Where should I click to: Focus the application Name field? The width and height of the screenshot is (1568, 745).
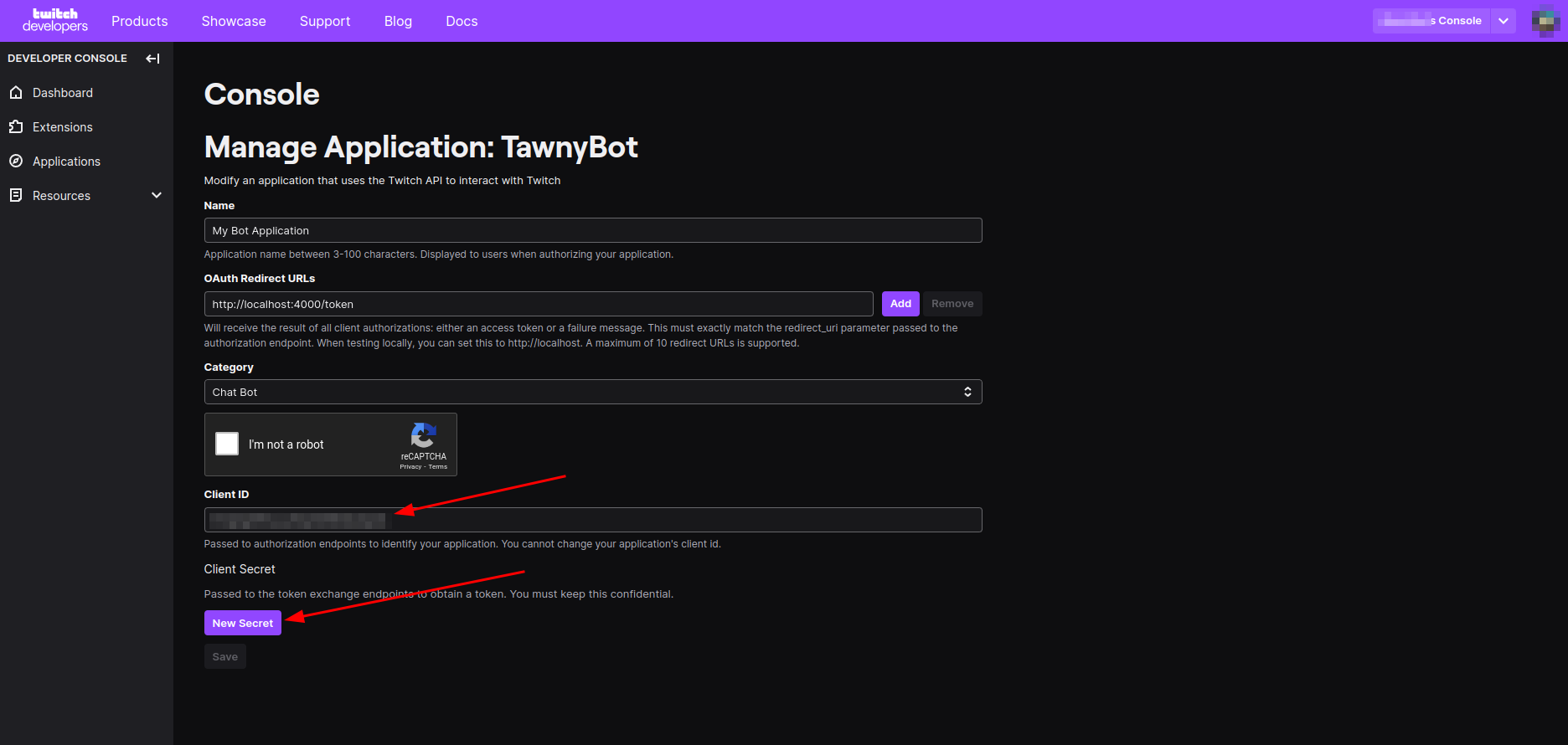pos(593,230)
